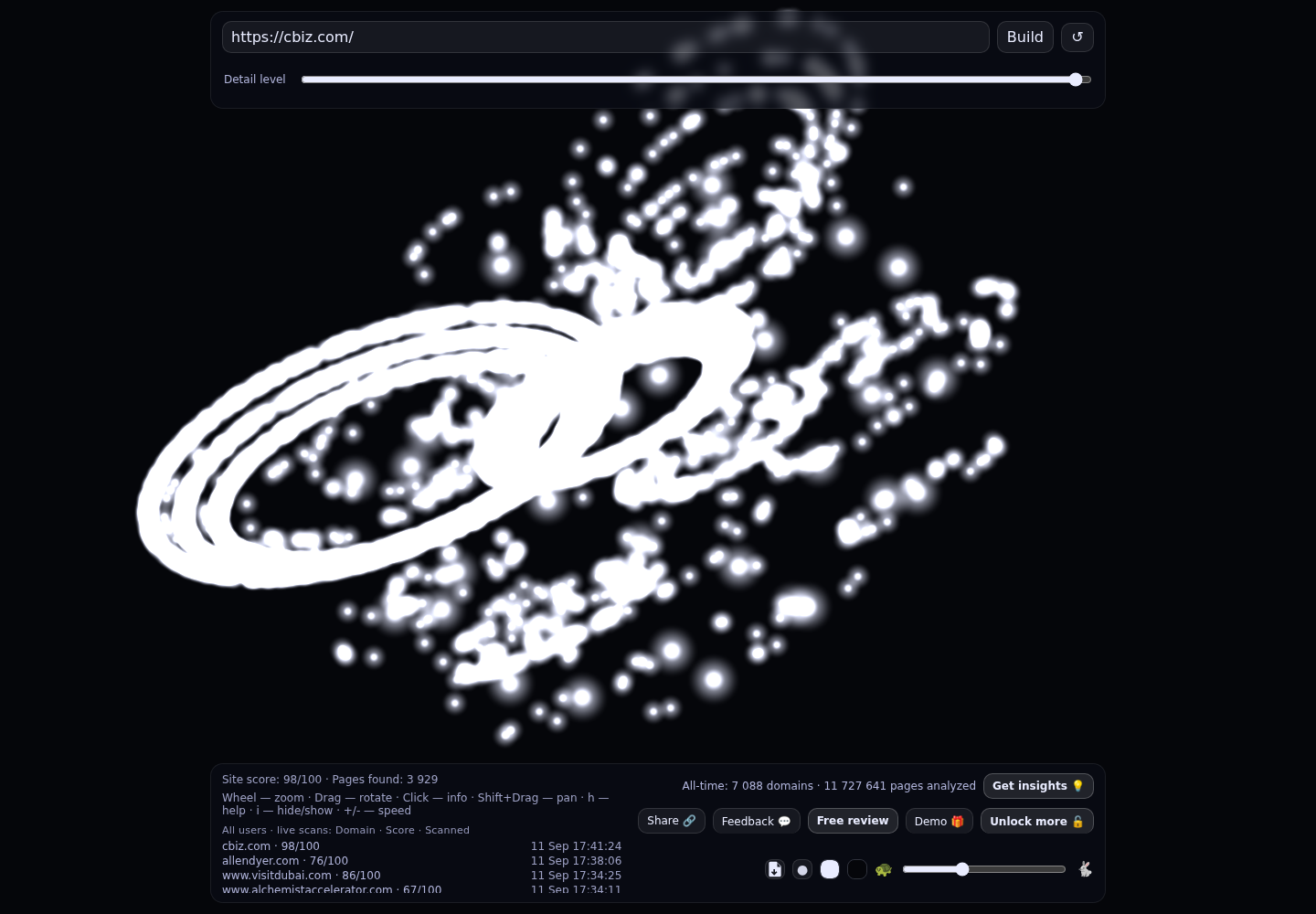
Task: Click the record dot button
Action: click(x=802, y=869)
